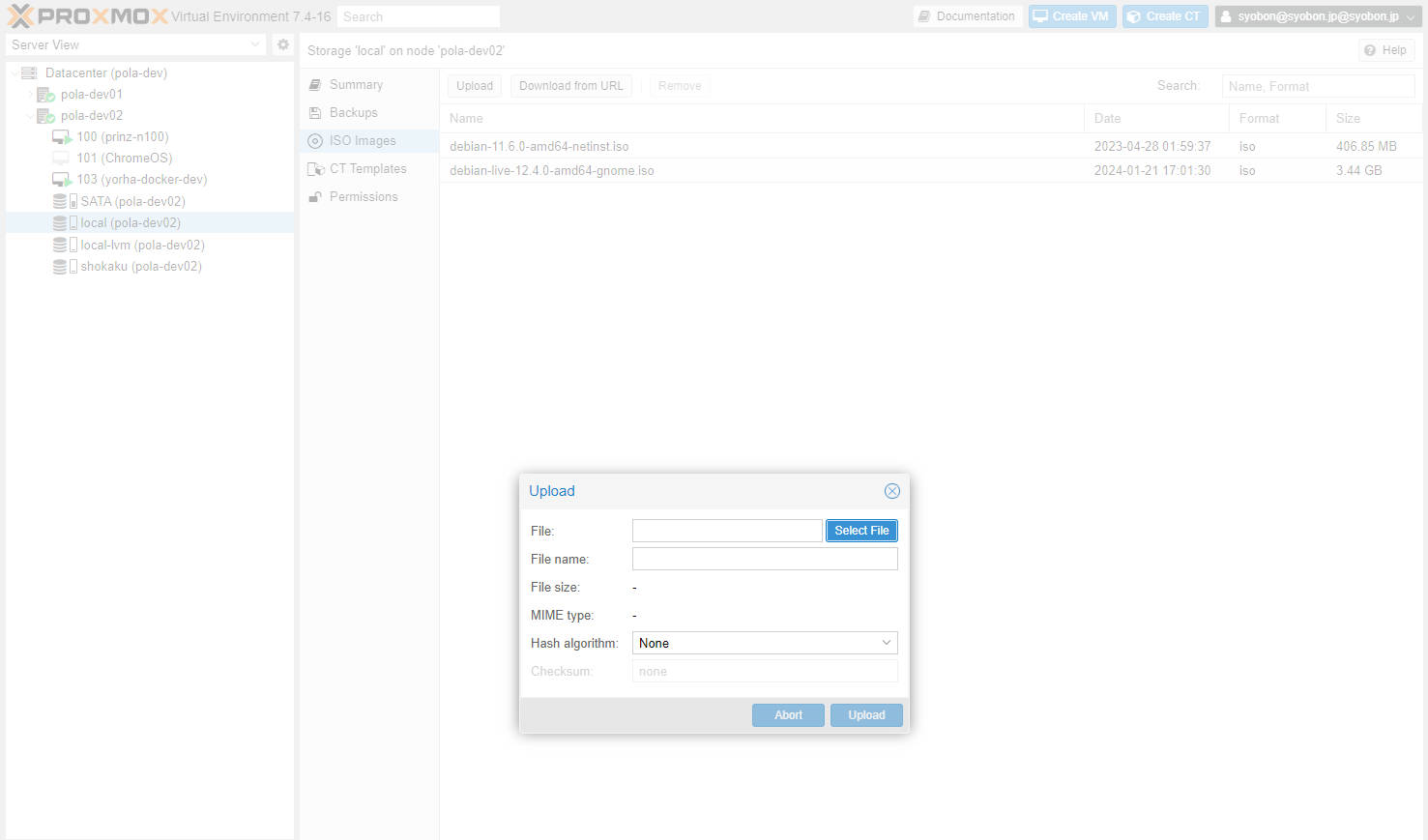Image resolution: width=1428 pixels, height=840 pixels.
Task: Click the Create VM button
Action: coord(1071,16)
